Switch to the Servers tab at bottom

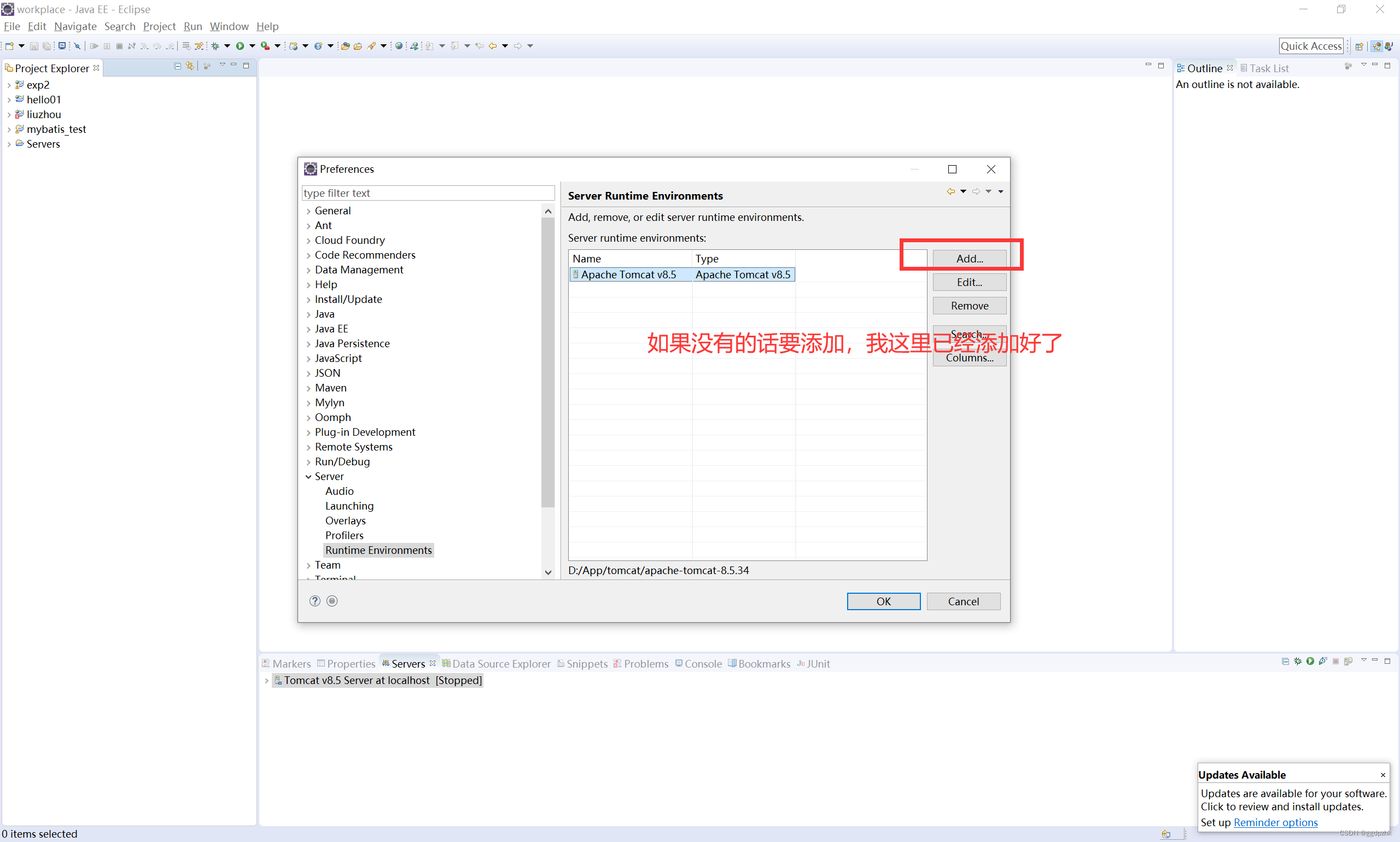407,662
